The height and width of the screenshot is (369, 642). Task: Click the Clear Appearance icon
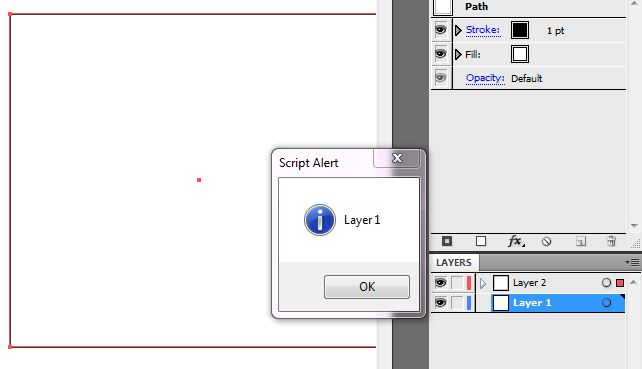tap(546, 242)
